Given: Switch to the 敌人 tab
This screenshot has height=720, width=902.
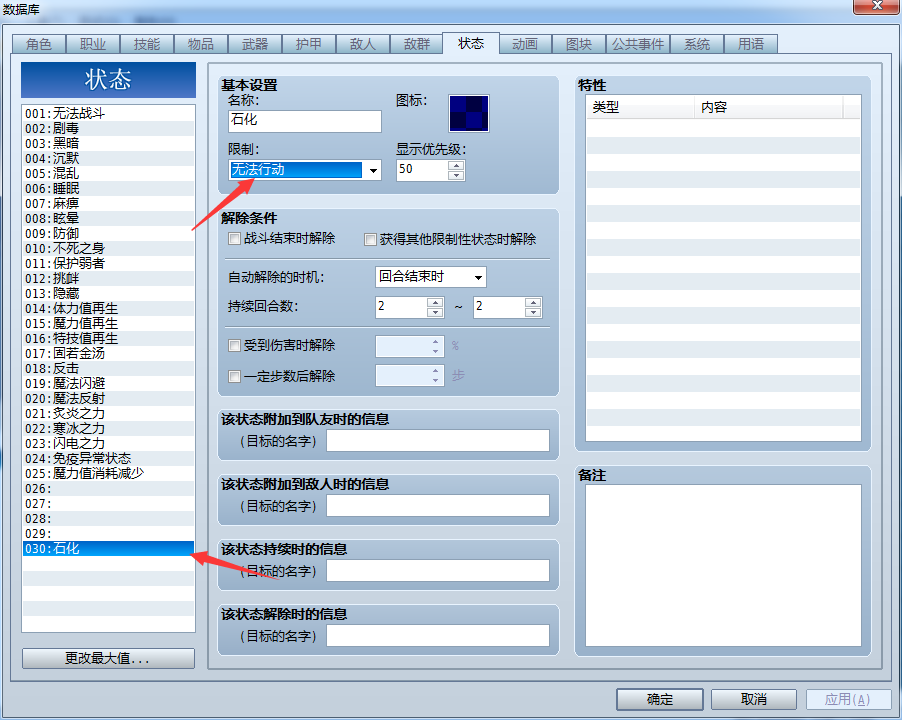Looking at the screenshot, I should (363, 44).
